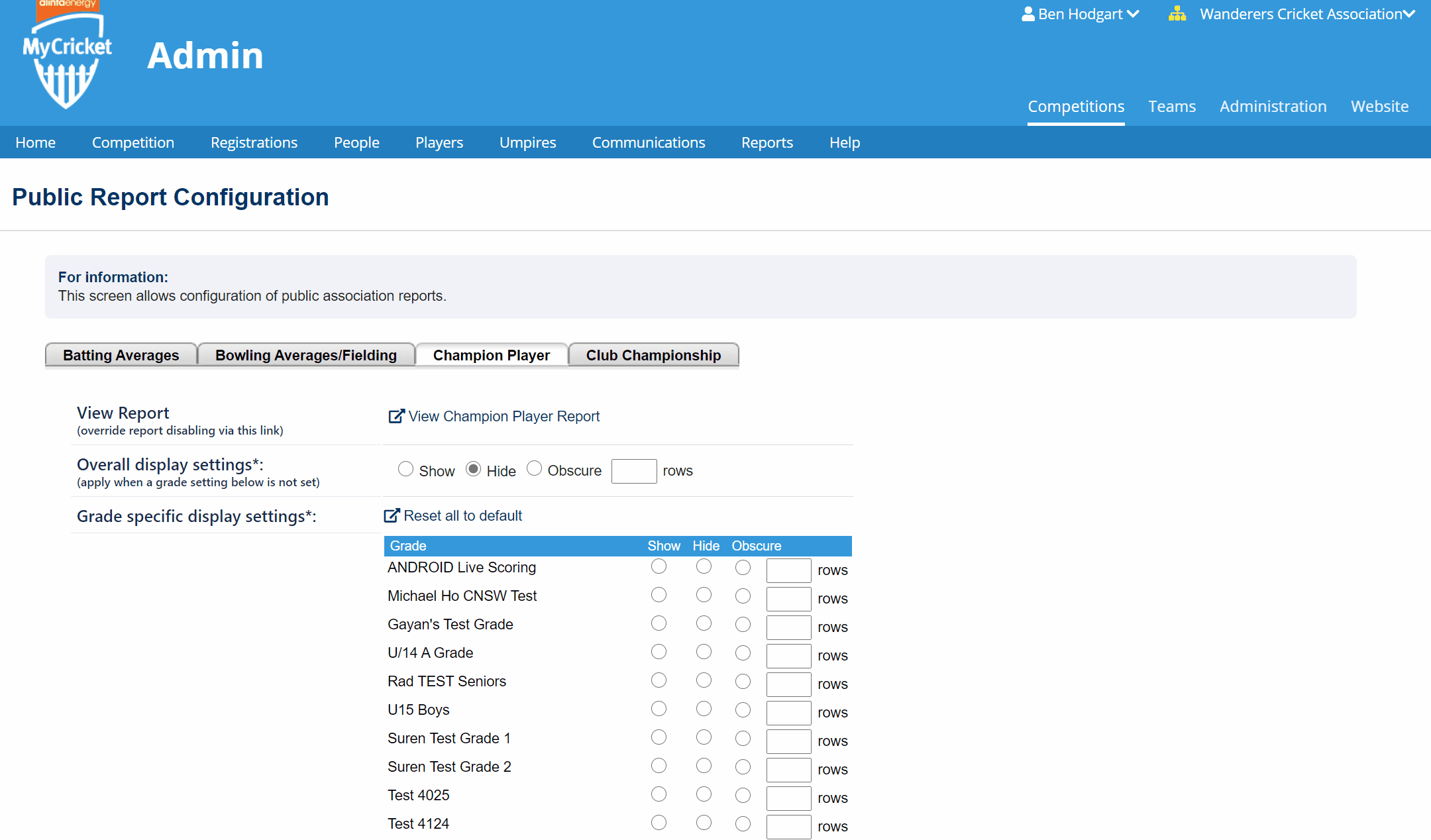1431x840 pixels.
Task: Click the MyCricket shield logo
Action: click(67, 56)
